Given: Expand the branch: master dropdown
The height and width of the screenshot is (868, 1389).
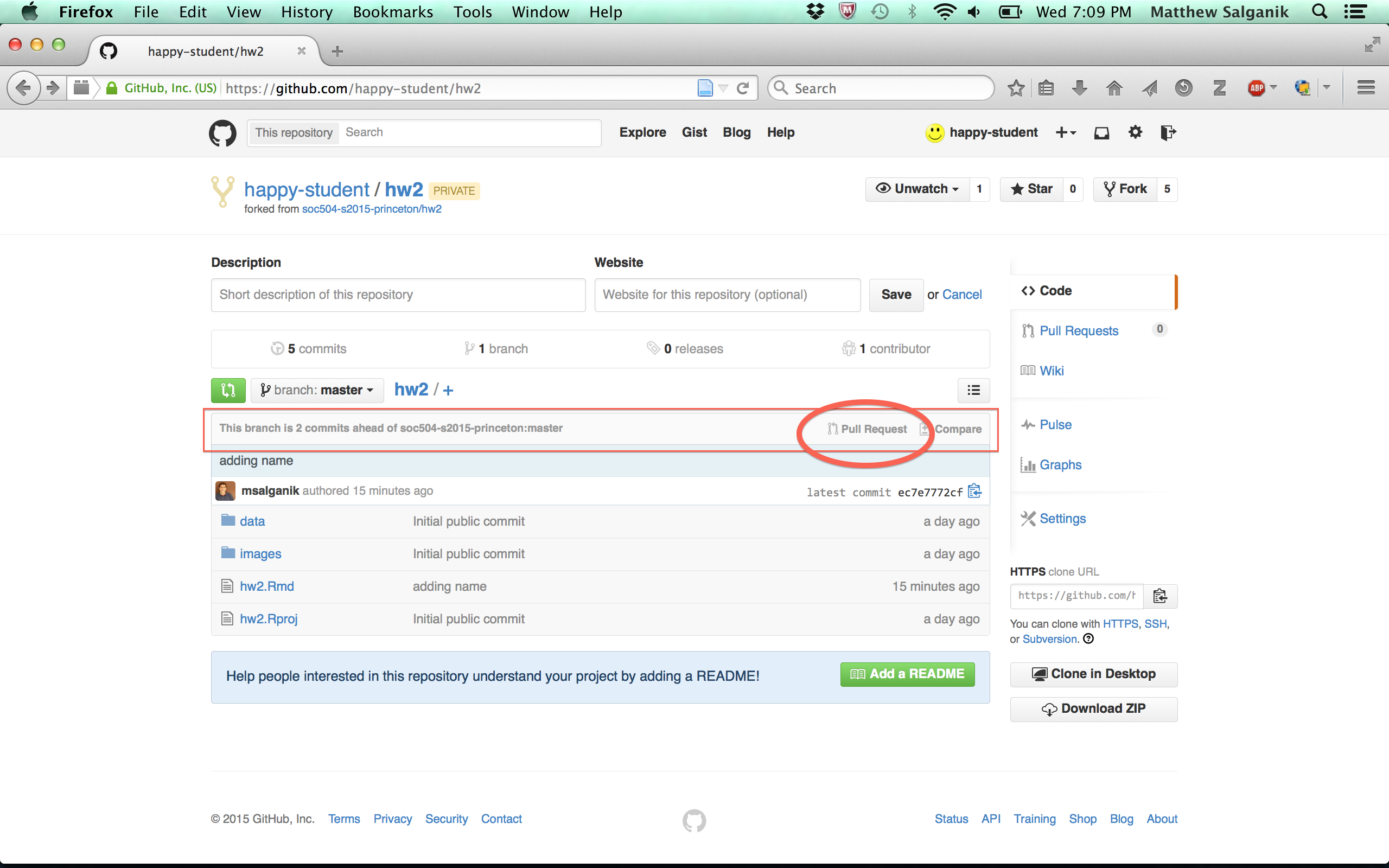Looking at the screenshot, I should pyautogui.click(x=317, y=391).
